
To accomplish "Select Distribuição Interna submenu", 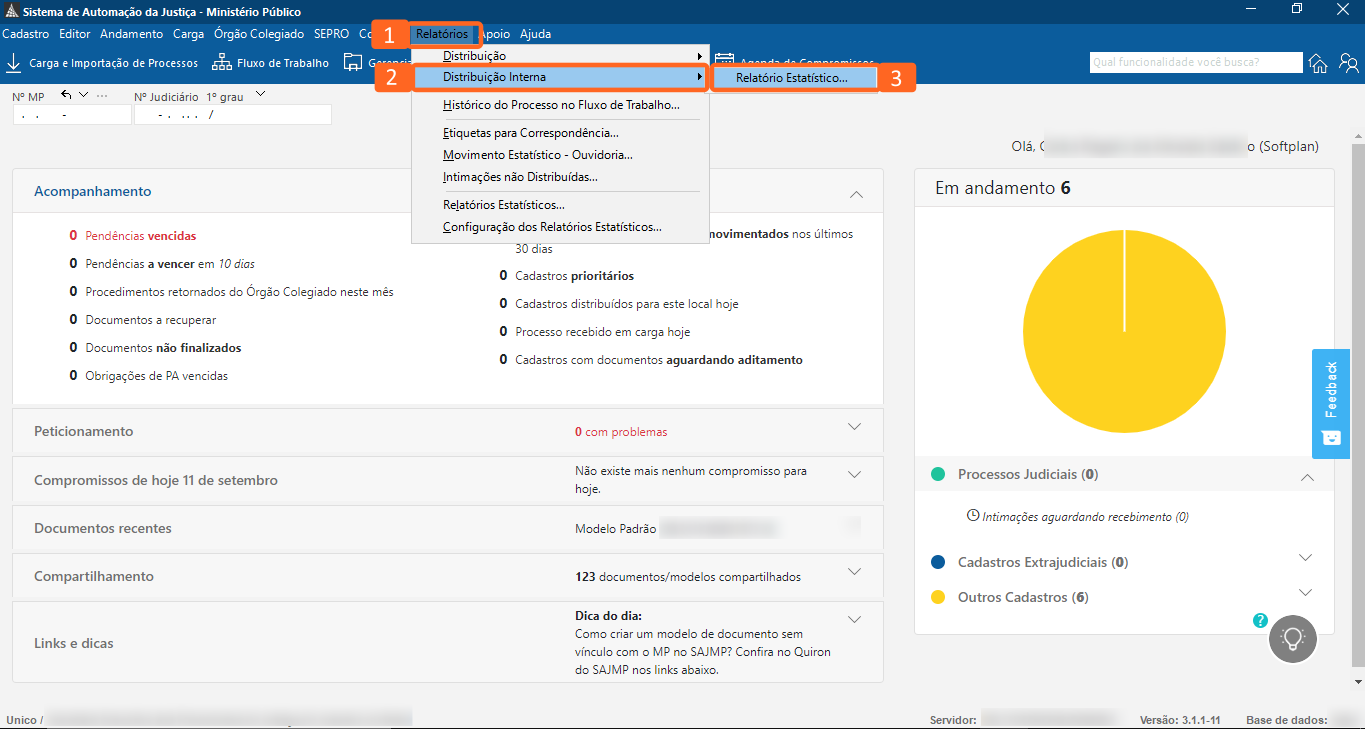I will pos(560,75).
